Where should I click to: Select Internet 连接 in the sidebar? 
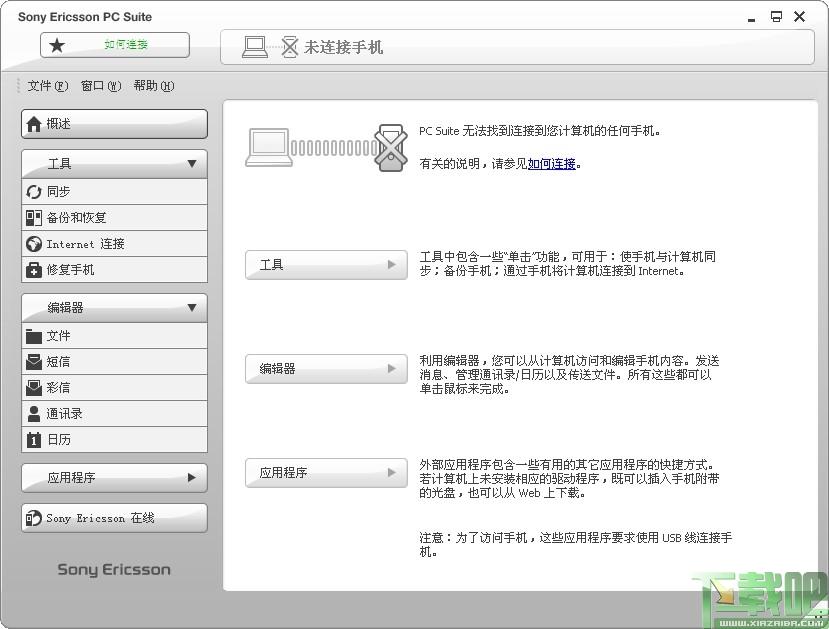click(114, 244)
